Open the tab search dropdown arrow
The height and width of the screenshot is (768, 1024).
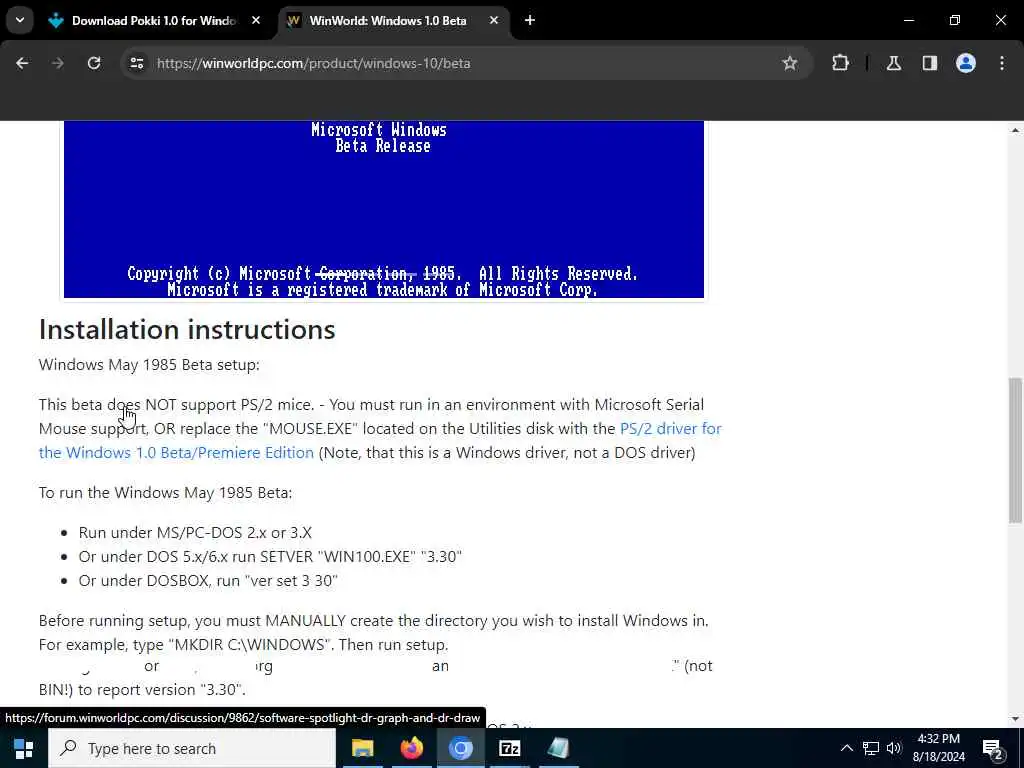[x=20, y=20]
